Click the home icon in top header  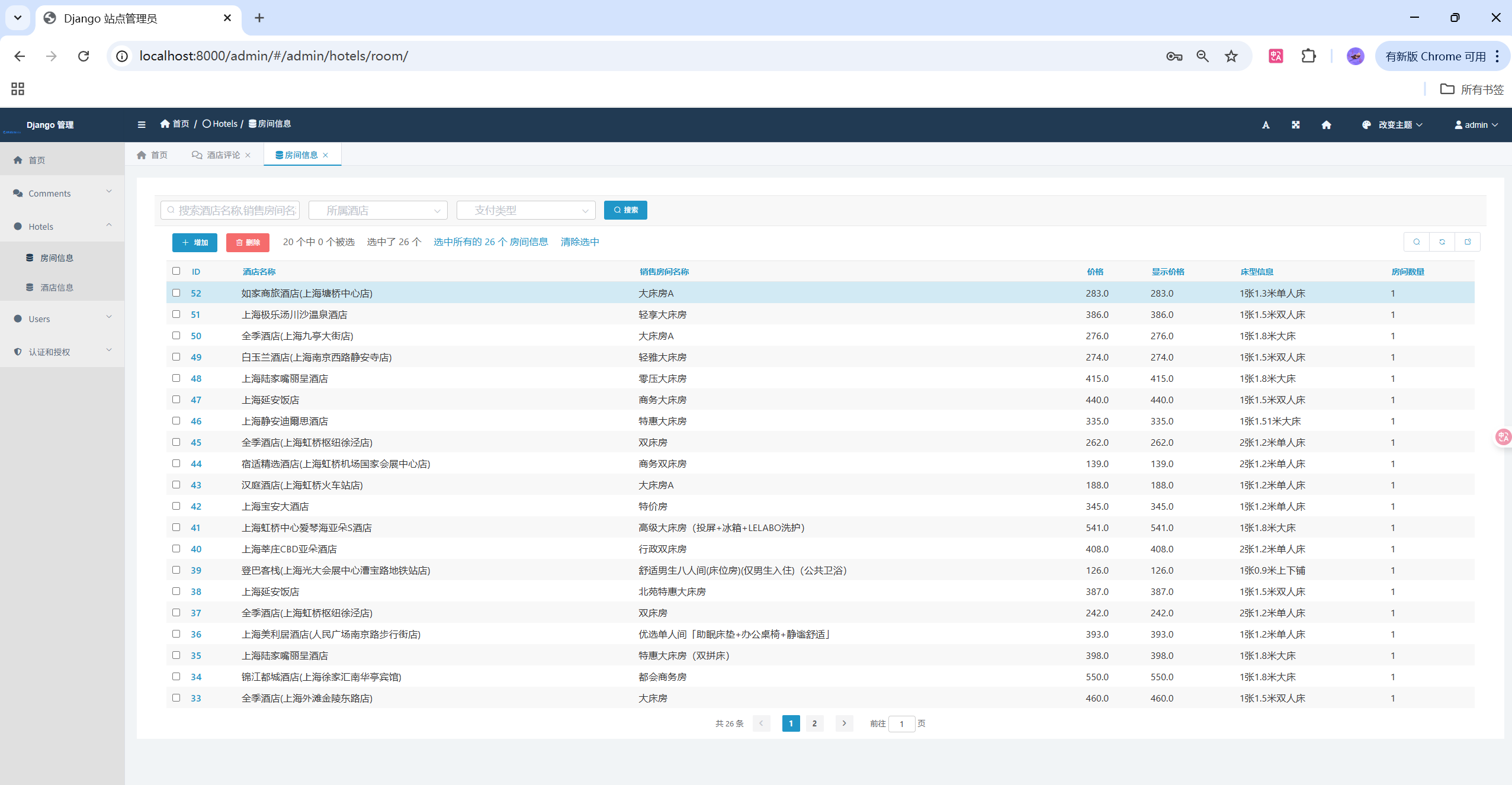coord(1326,125)
